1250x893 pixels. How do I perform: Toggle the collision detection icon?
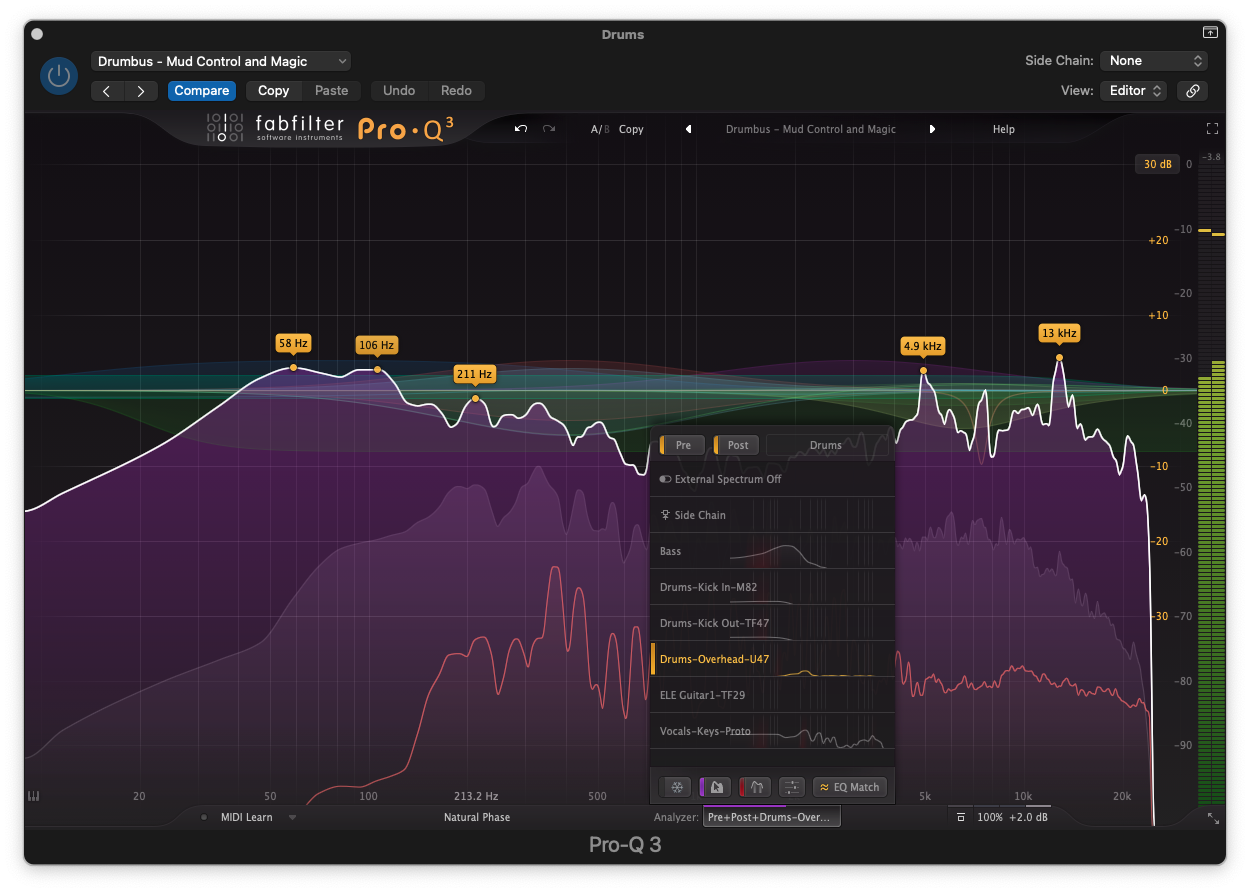[x=755, y=787]
